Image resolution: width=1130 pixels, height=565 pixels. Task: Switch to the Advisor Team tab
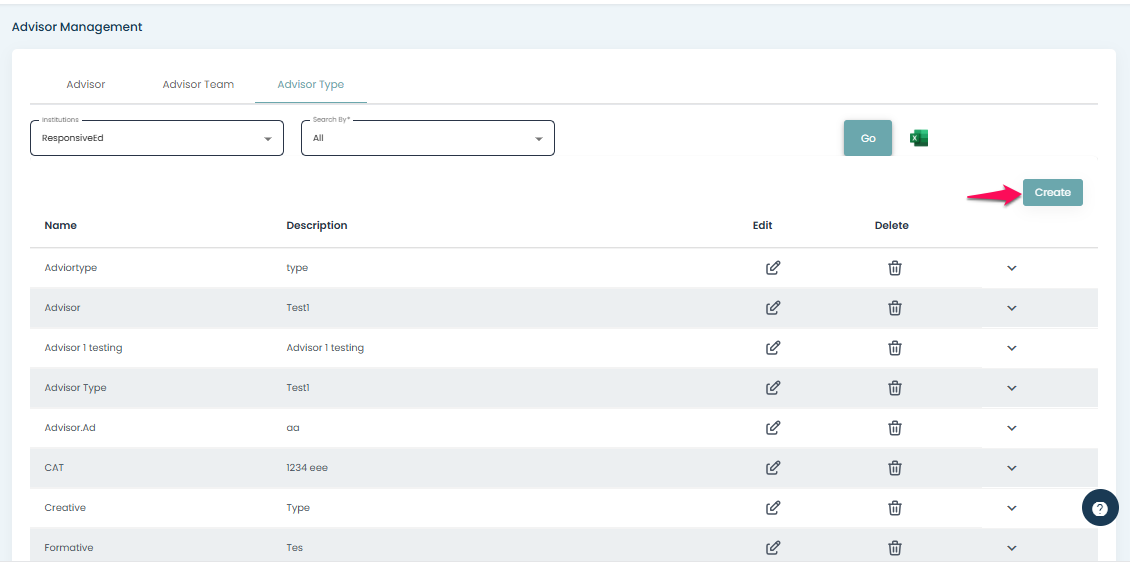point(198,85)
